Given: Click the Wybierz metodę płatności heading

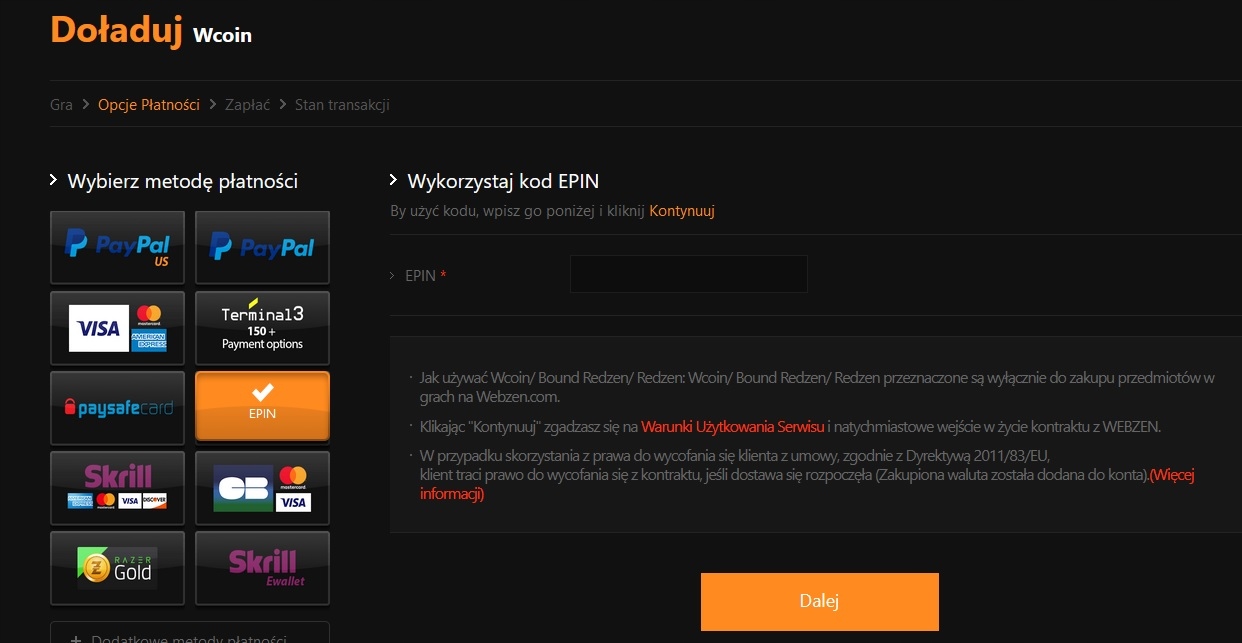Looking at the screenshot, I should coord(182,181).
